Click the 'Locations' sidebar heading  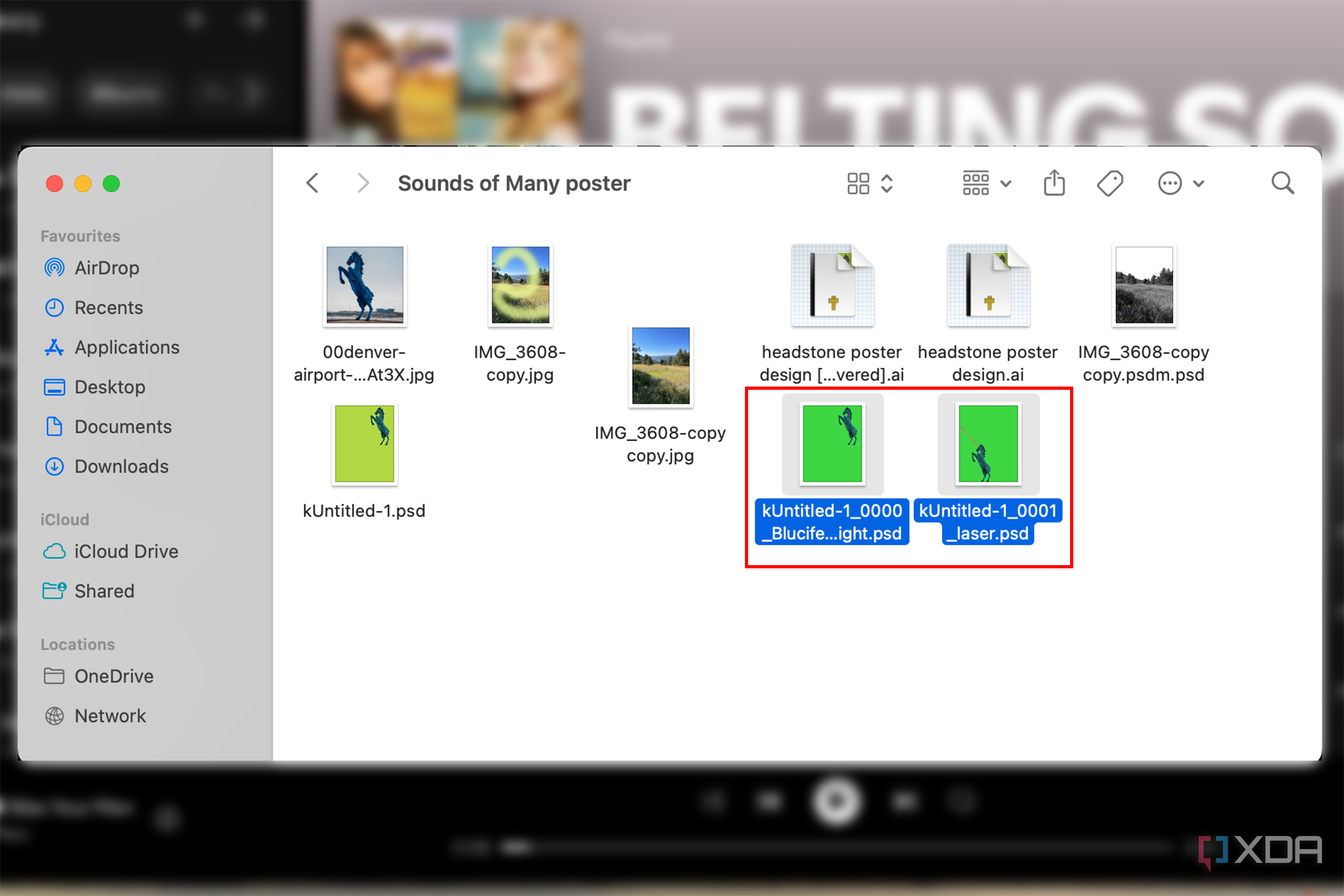point(77,644)
